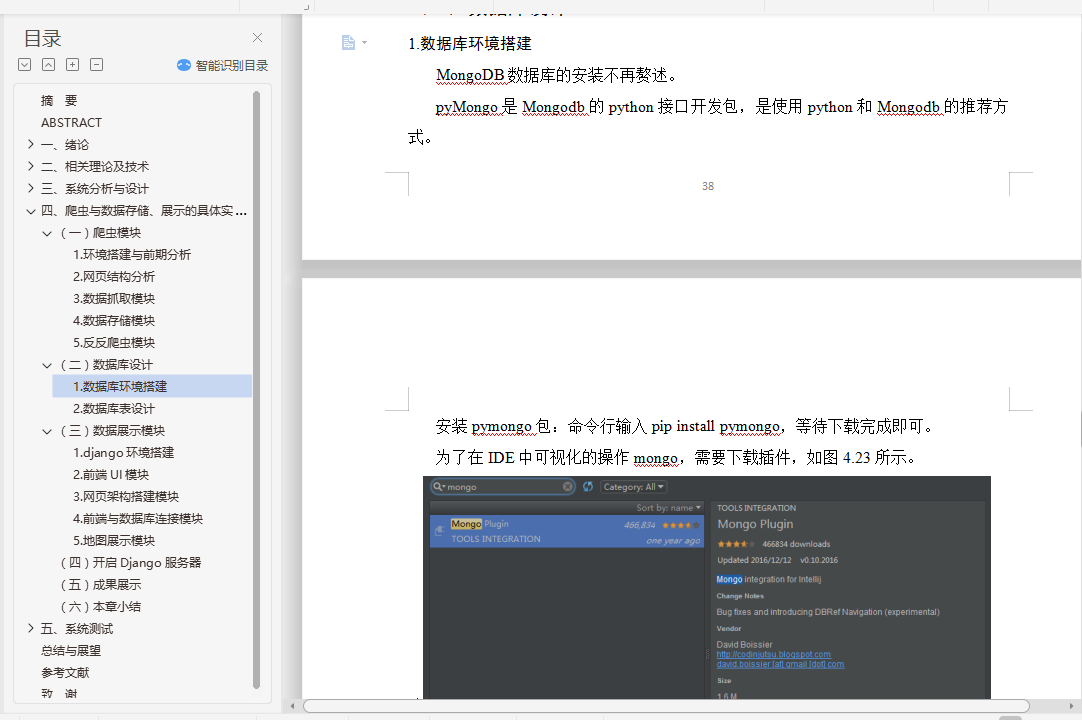Viewport: 1082px width, 720px height.
Task: Go to 2.数据库表设计
Action: [x=114, y=409]
